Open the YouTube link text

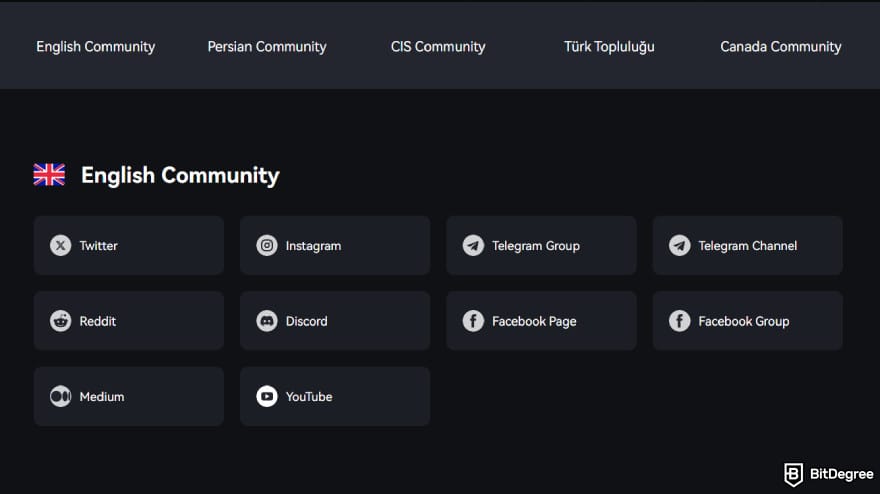(309, 397)
